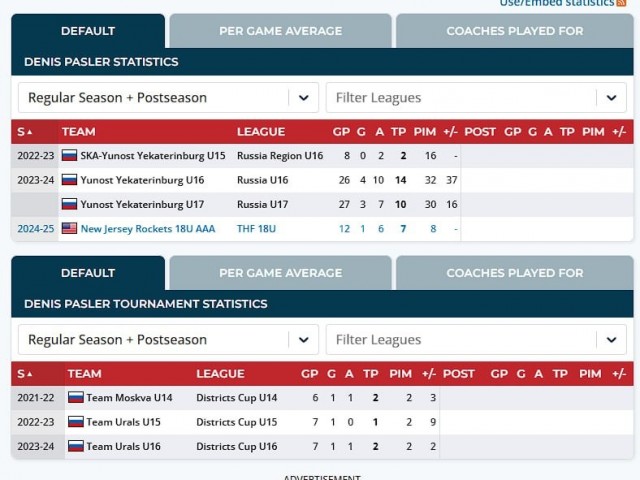Click the Russian flag beside Team Urals U15

point(75,422)
